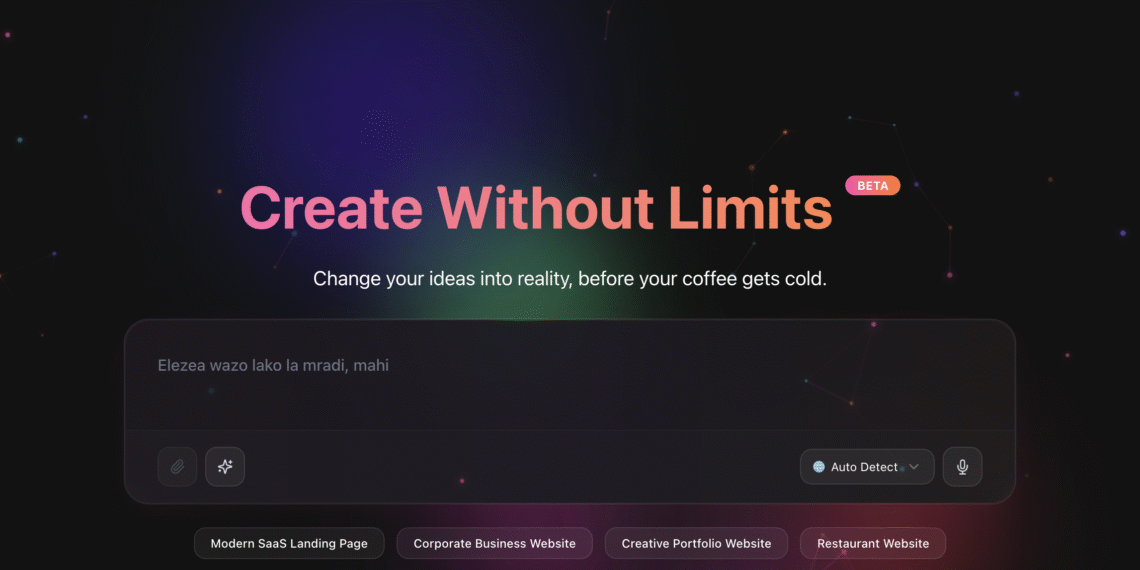This screenshot has width=1140, height=570.
Task: Click the Create Without Limits heading
Action: pyautogui.click(x=537, y=208)
